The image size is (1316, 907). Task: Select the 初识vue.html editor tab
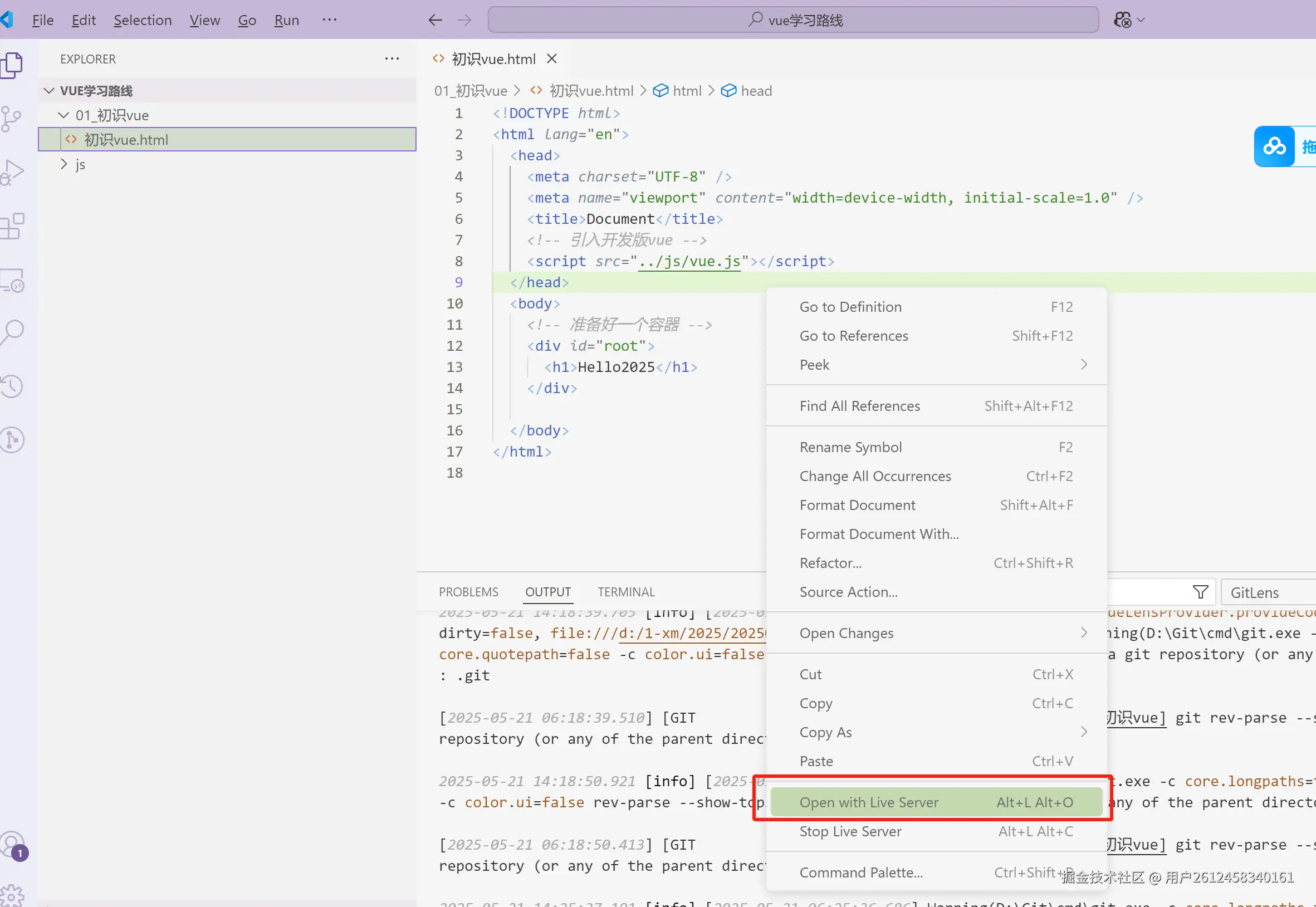(493, 58)
